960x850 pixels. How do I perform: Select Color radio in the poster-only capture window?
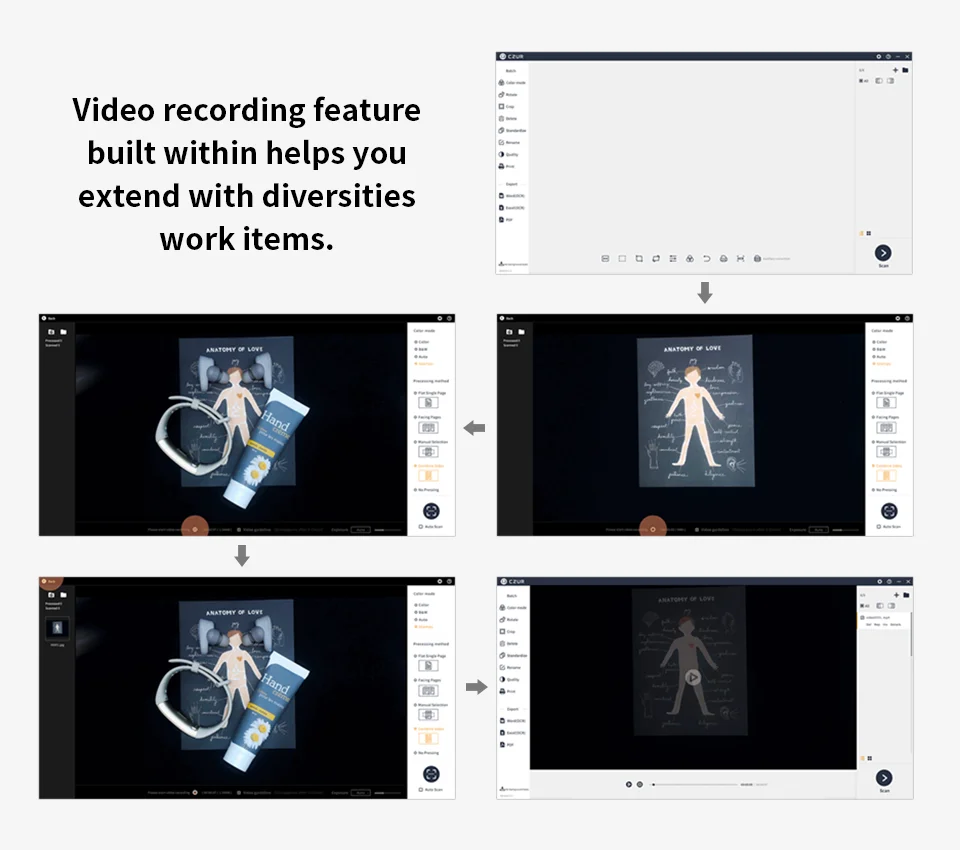pos(879,342)
